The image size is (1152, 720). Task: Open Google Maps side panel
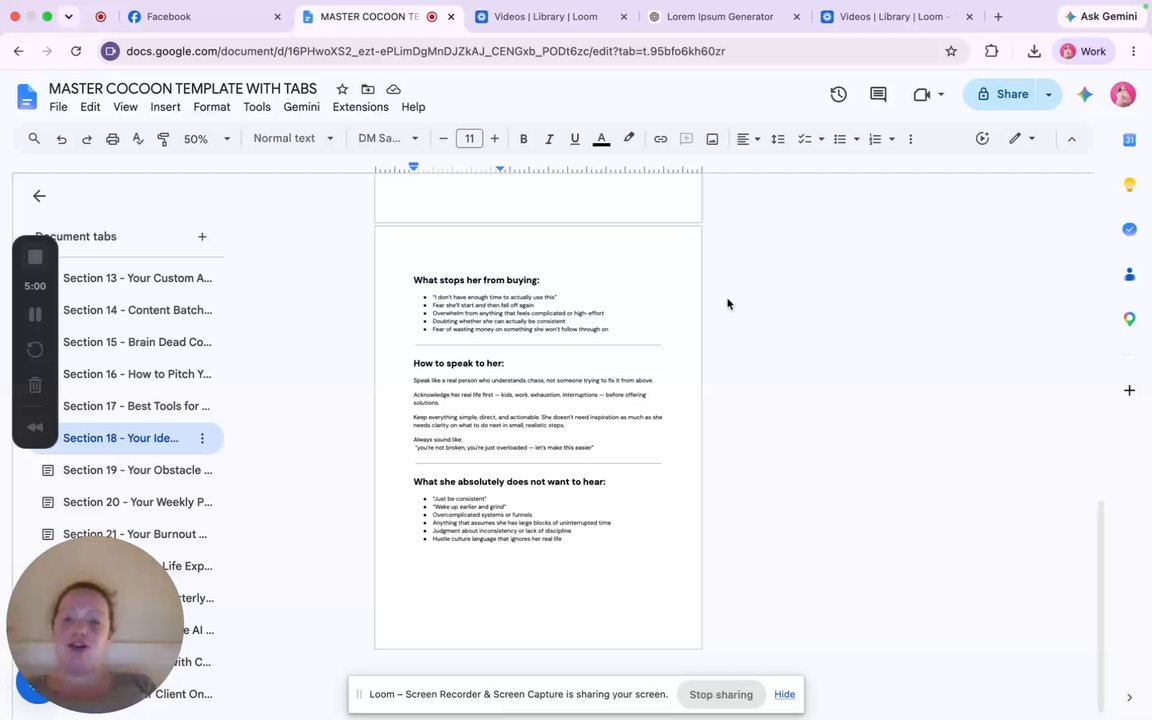pyautogui.click(x=1129, y=319)
